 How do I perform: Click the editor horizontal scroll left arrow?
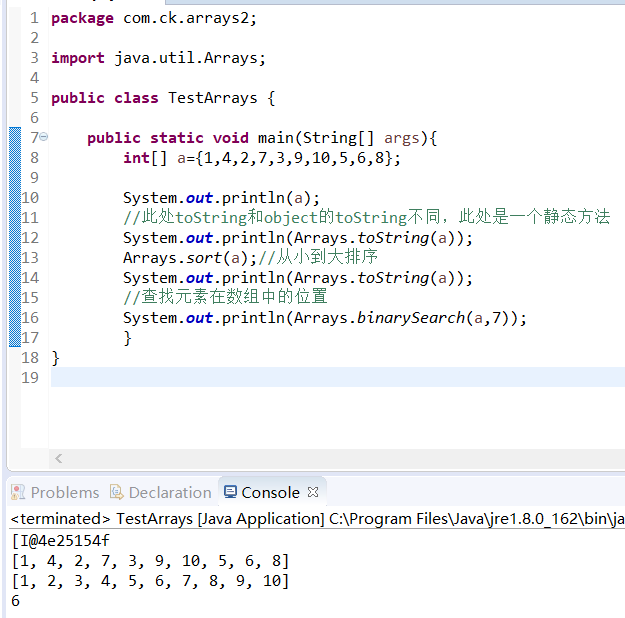coord(59,459)
